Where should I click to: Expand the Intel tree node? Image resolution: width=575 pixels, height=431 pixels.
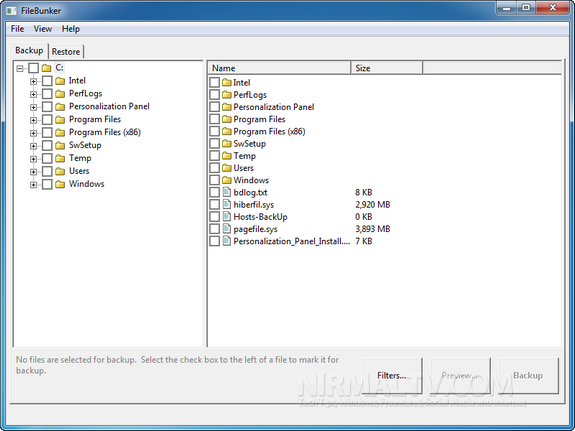[33, 81]
